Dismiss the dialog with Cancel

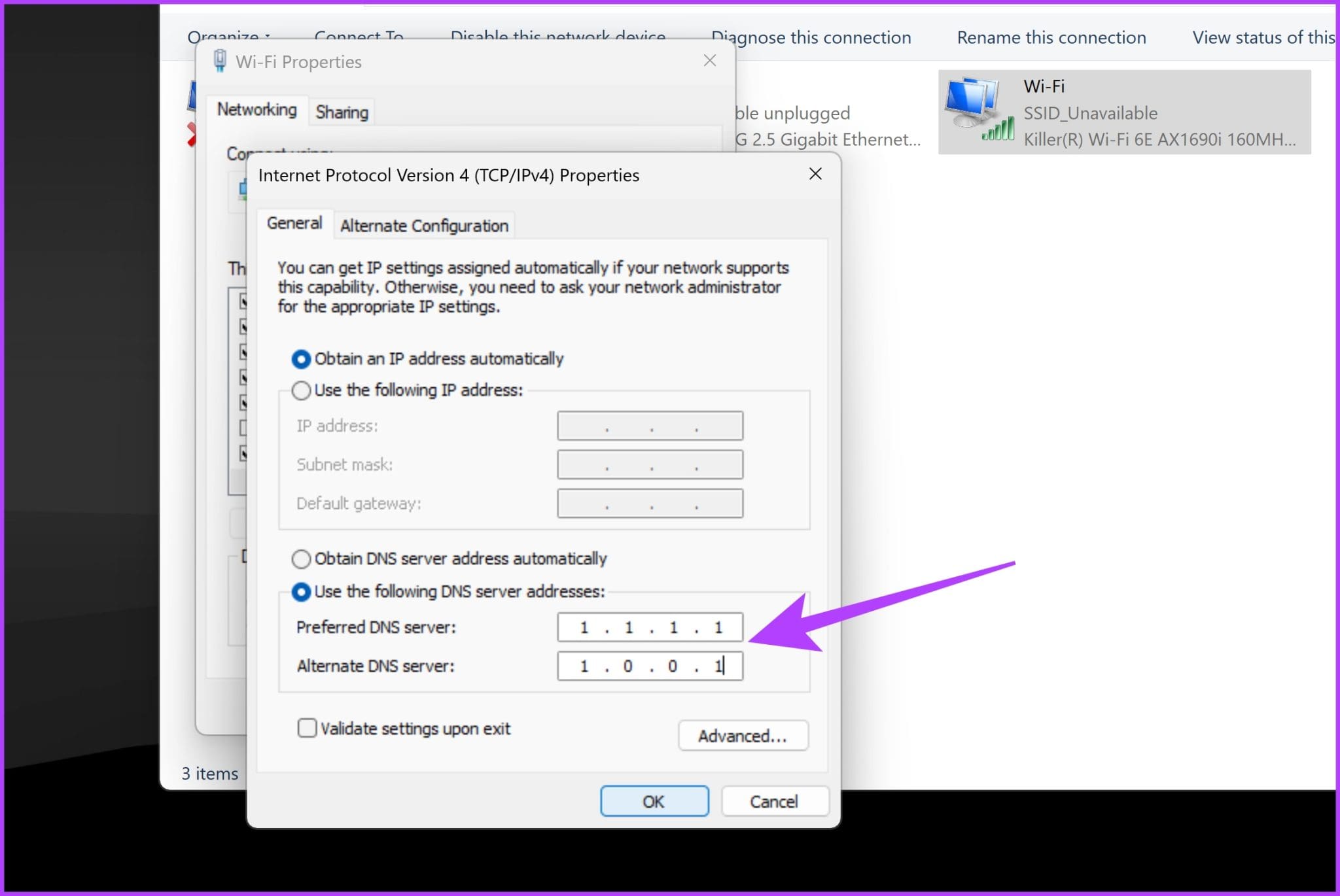(x=775, y=801)
